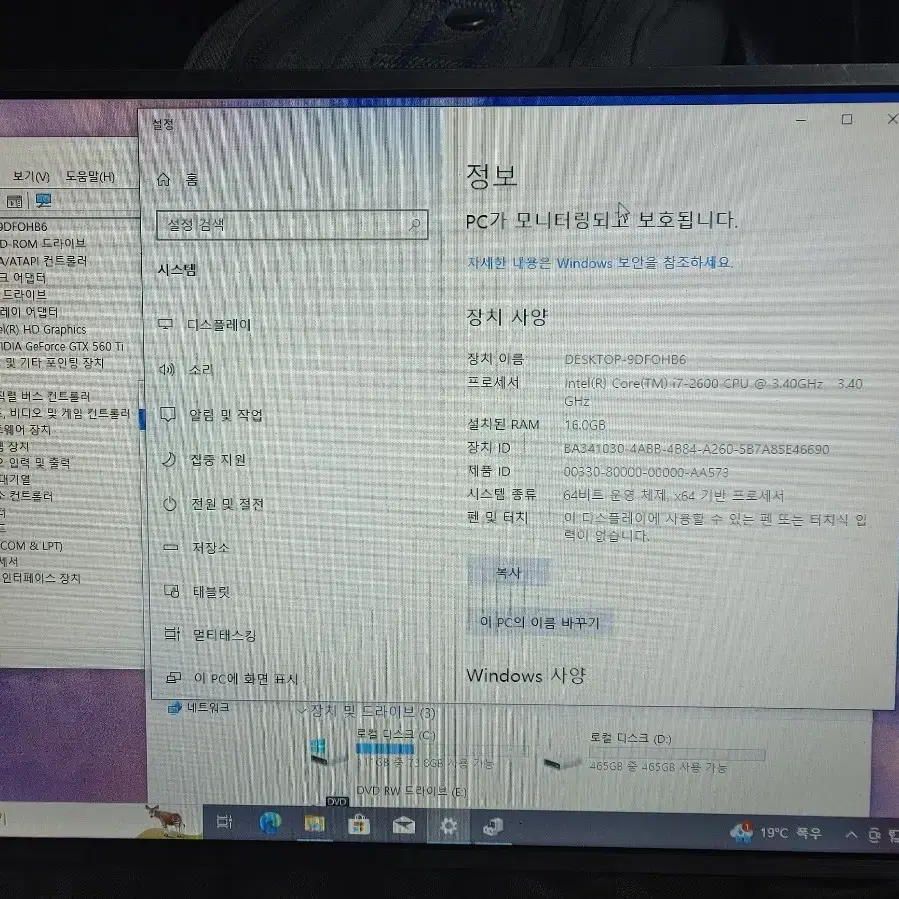Collapse 장치 및 드라이브 (3) group
The width and height of the screenshot is (899, 899).
pyautogui.click(x=302, y=712)
